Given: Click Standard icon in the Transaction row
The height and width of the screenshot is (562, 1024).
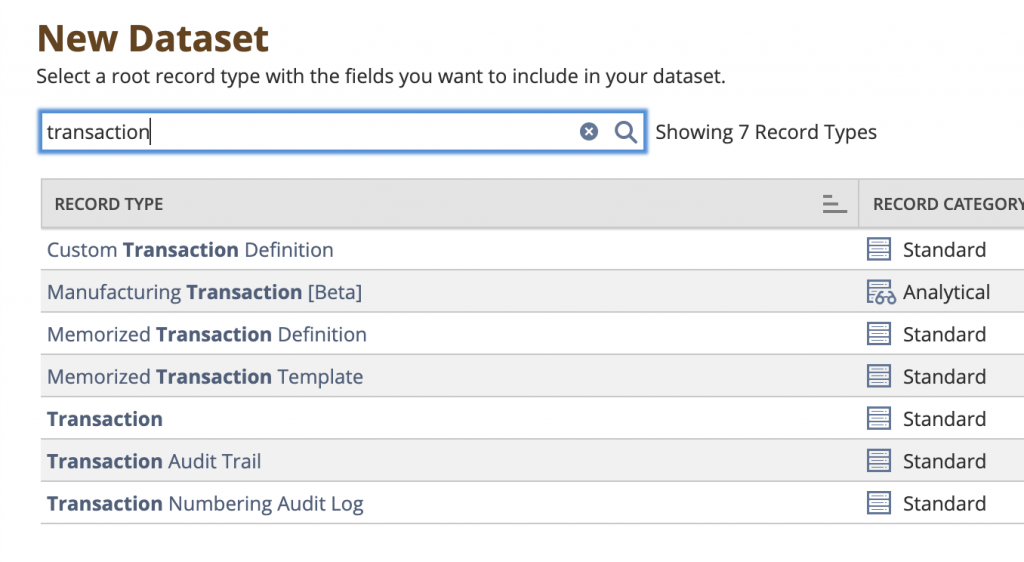Looking at the screenshot, I should (879, 419).
